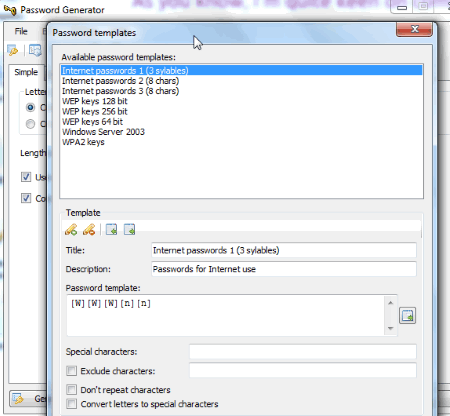Enable Don't repeat characters

click(x=71, y=389)
